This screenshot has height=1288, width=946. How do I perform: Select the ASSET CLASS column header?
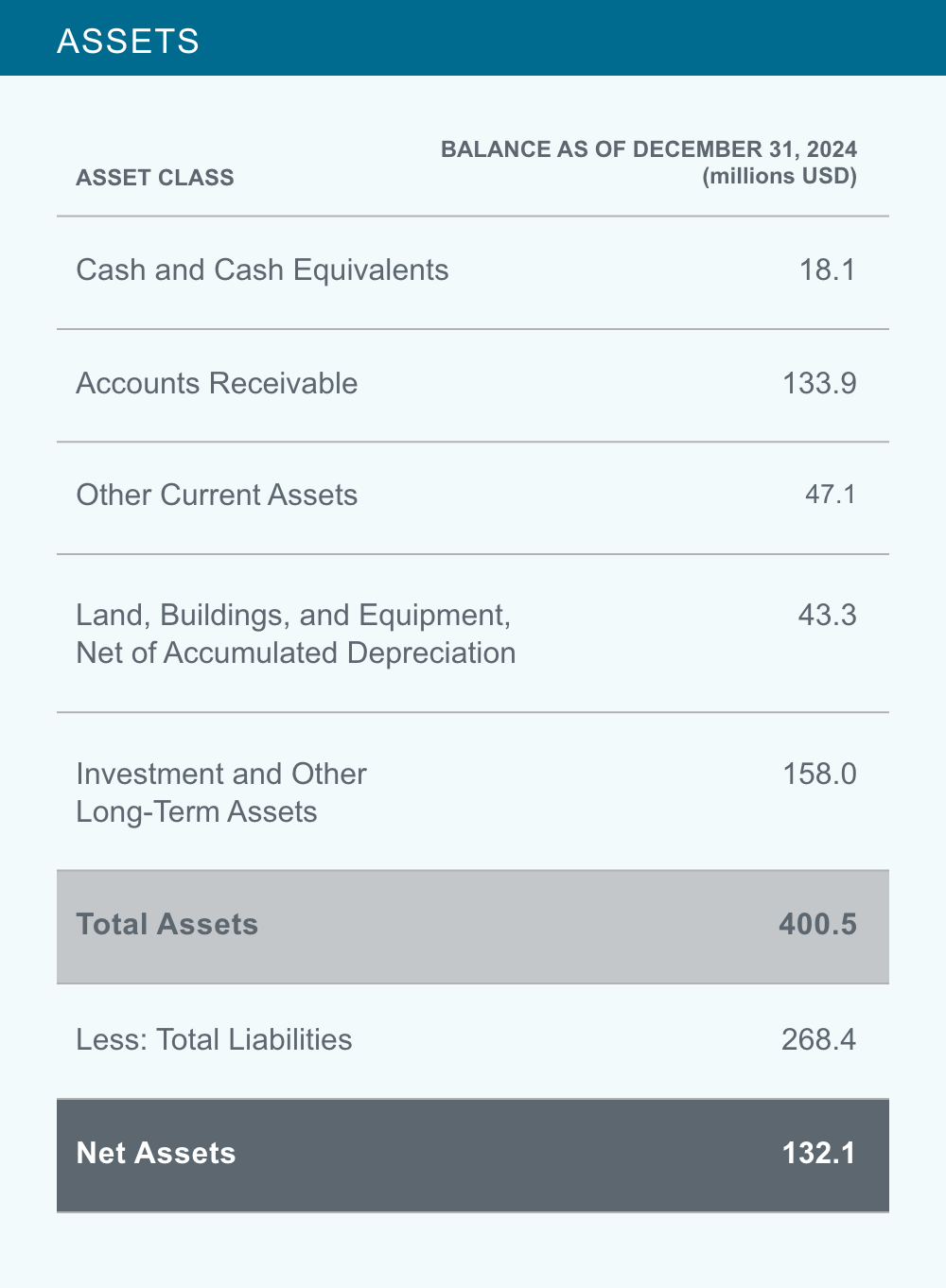(x=155, y=178)
